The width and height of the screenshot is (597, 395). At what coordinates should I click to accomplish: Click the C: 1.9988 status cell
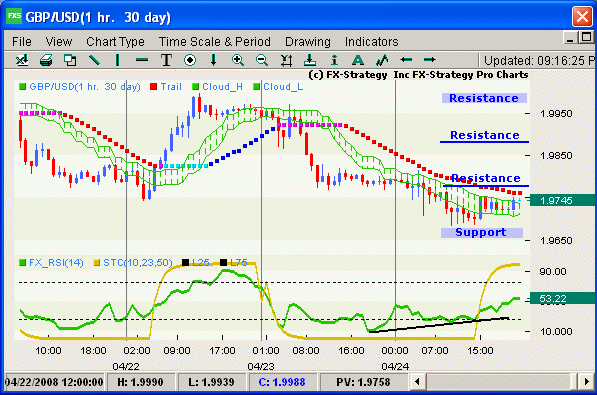point(282,382)
